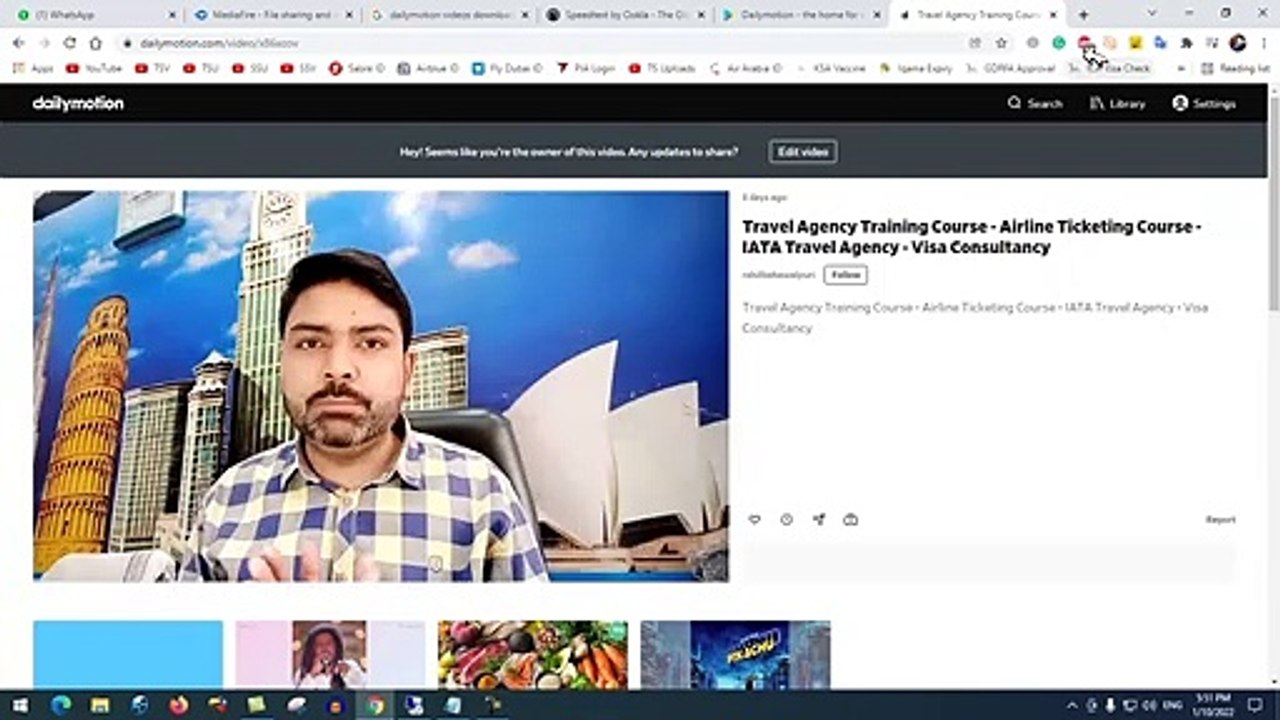1280x720 pixels.
Task: Share the video using share icon
Action: click(x=818, y=519)
